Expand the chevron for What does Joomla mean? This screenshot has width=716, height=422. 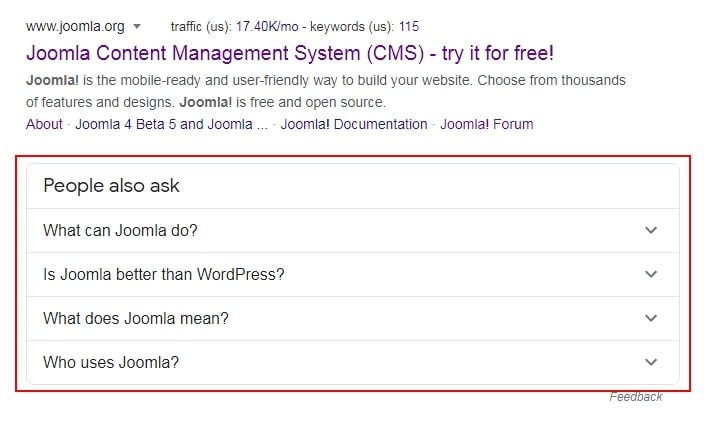(651, 318)
